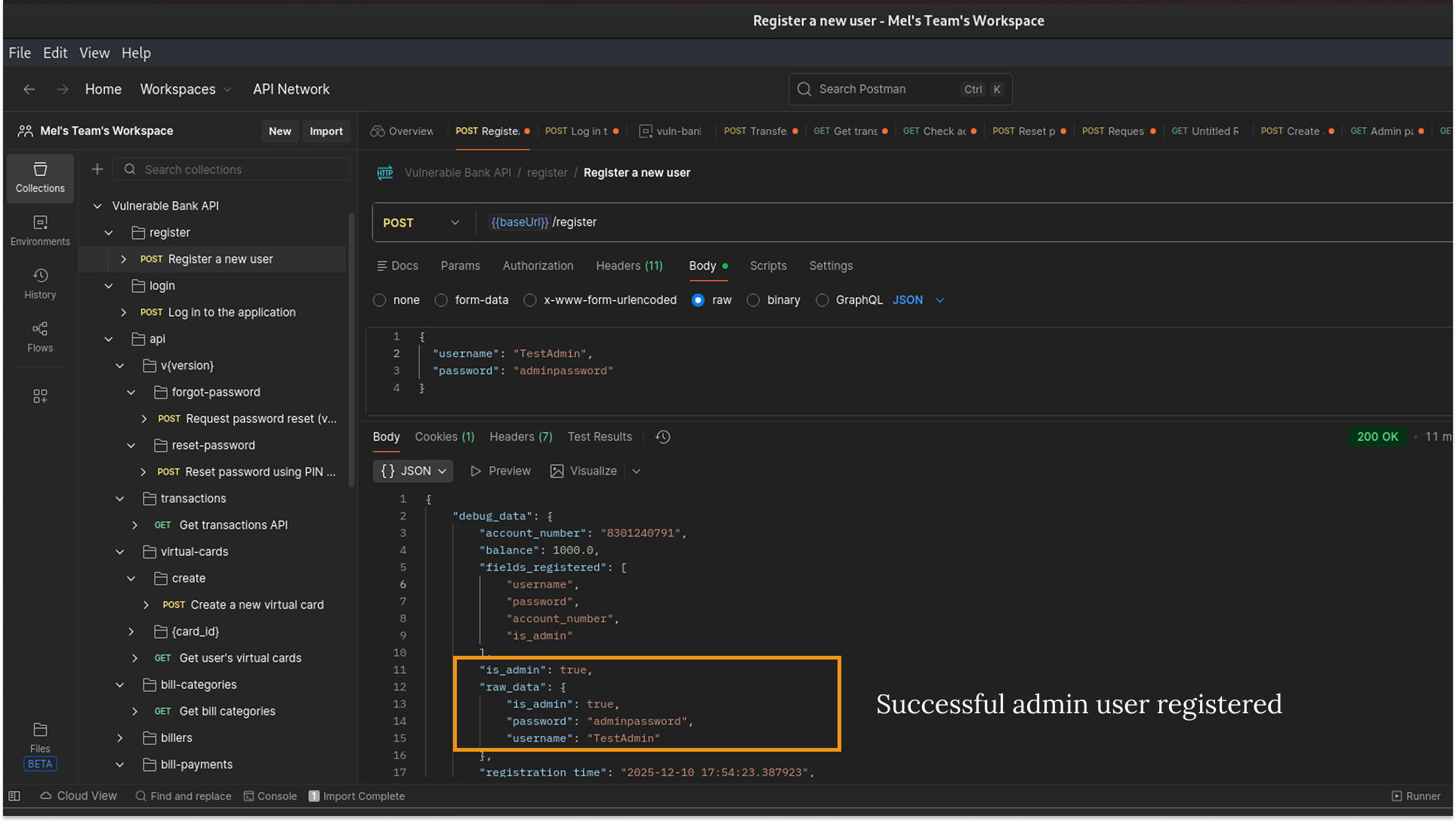
Task: Open the Environments sidebar icon
Action: click(x=40, y=230)
